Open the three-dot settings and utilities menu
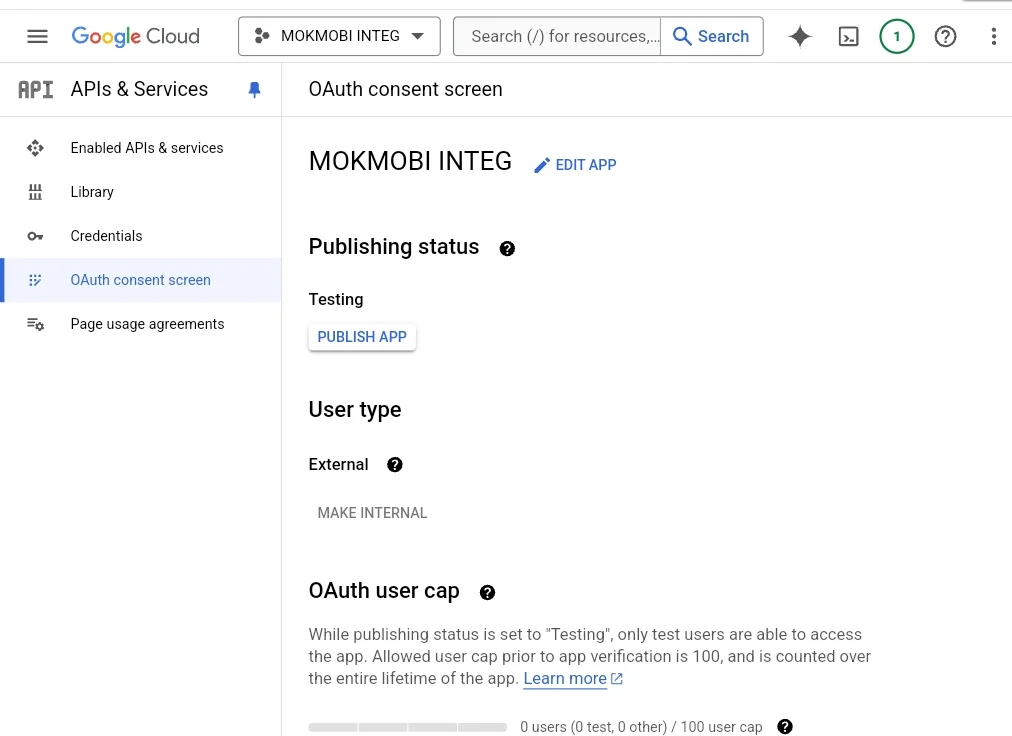The height and width of the screenshot is (736, 1012). [993, 36]
